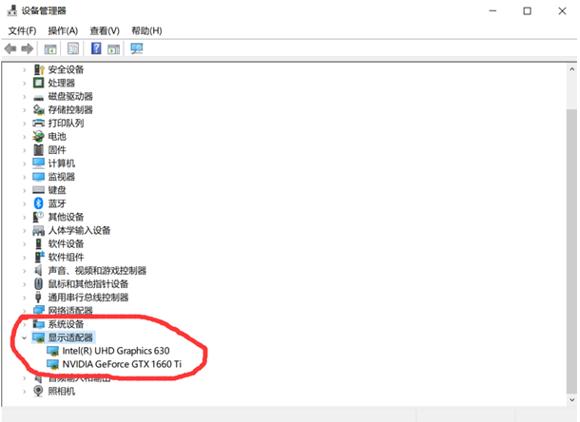Click the 磁盘驱动器 disk drive icon
The width and height of the screenshot is (580, 422).
pos(38,97)
